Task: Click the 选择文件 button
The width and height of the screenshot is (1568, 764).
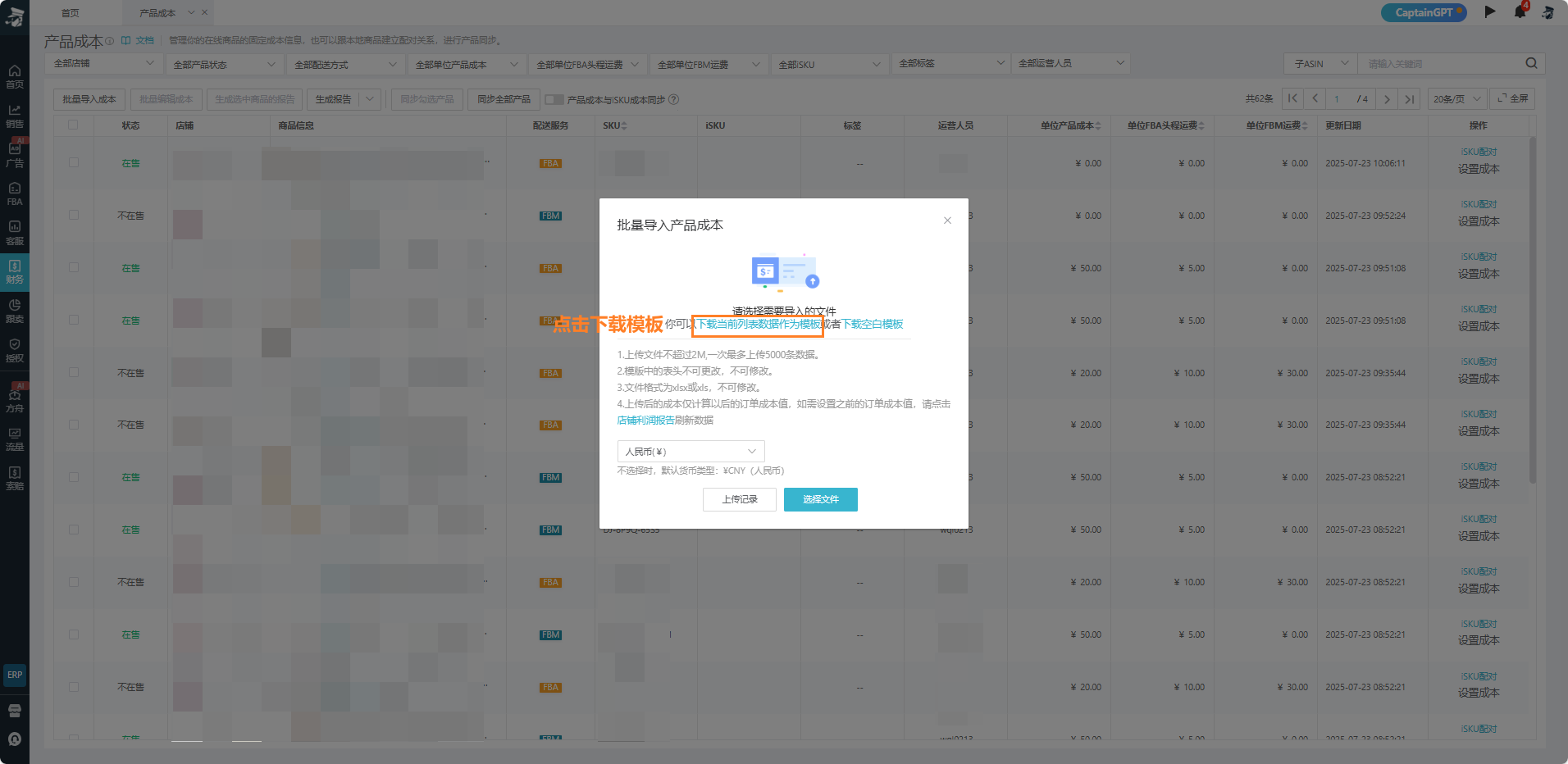Action: [821, 499]
